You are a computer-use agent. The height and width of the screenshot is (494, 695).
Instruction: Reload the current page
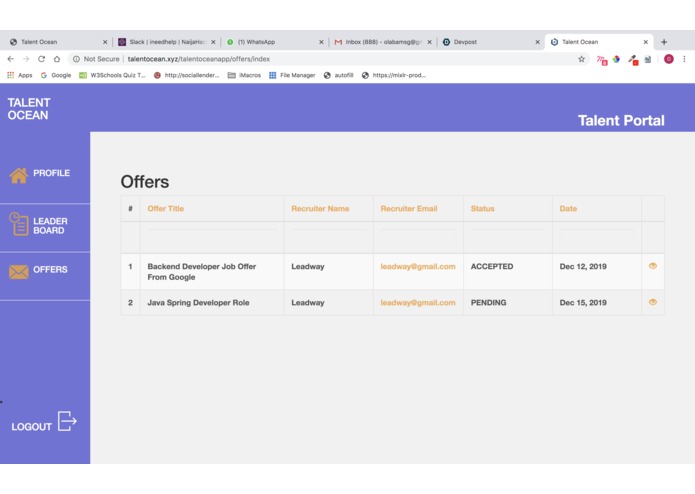41,59
